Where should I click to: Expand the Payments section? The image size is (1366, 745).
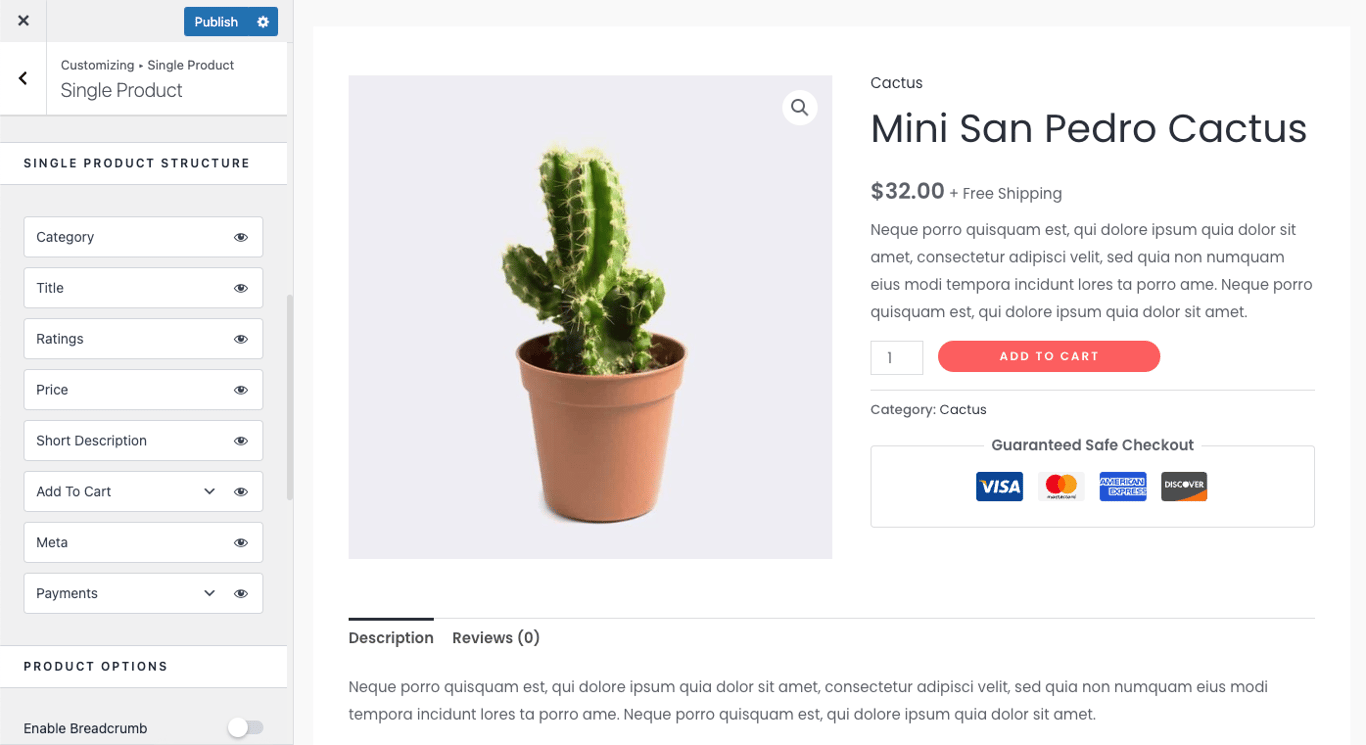[209, 593]
